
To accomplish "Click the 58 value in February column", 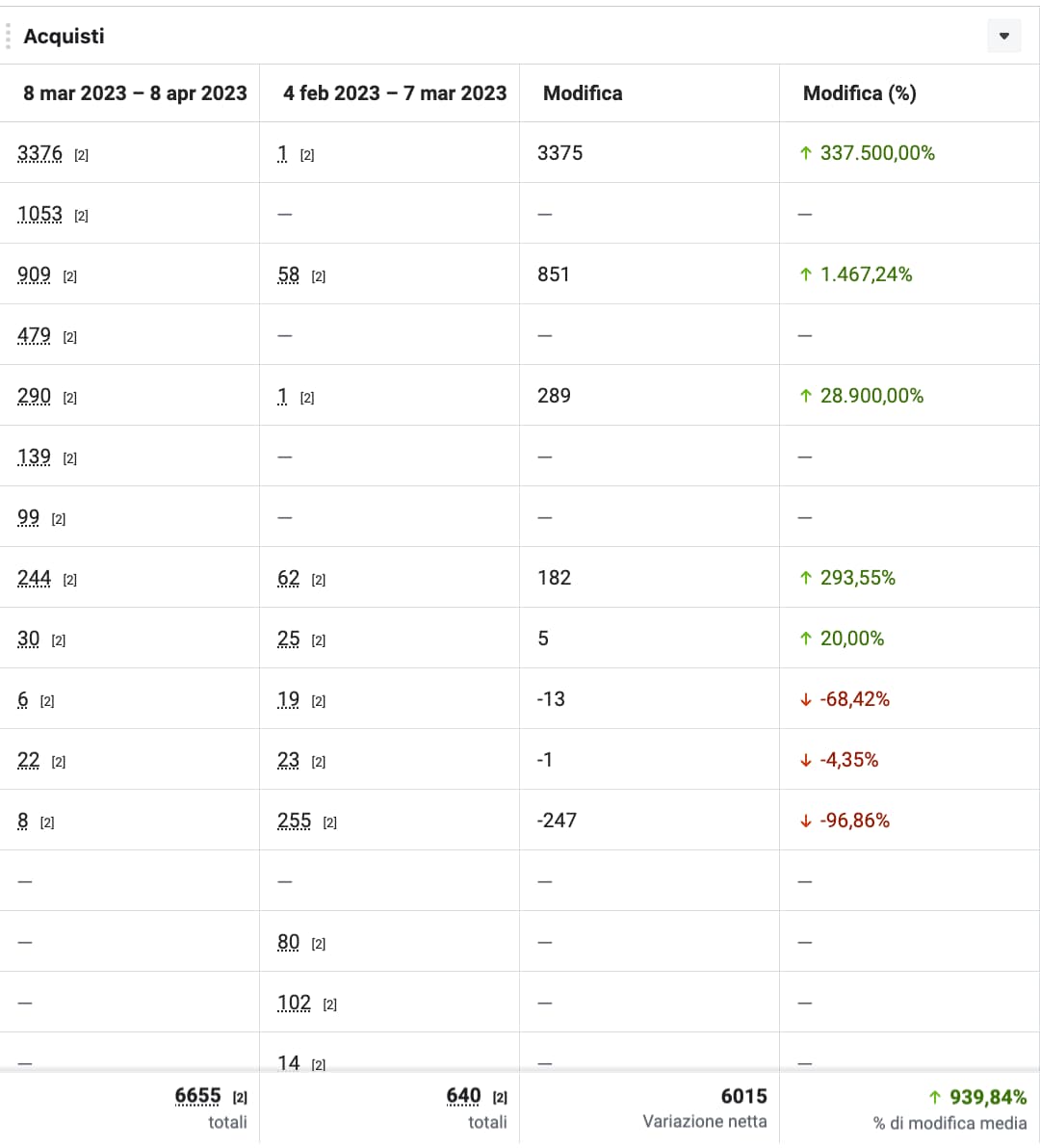I will coord(288,274).
